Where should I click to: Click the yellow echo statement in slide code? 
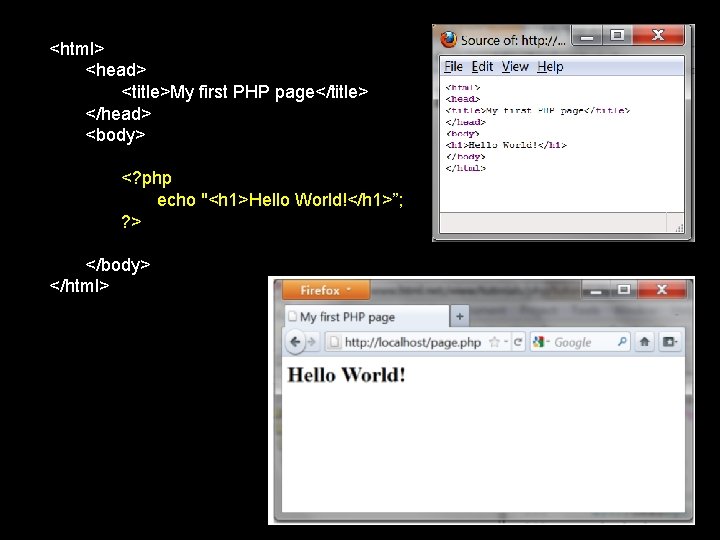click(280, 200)
